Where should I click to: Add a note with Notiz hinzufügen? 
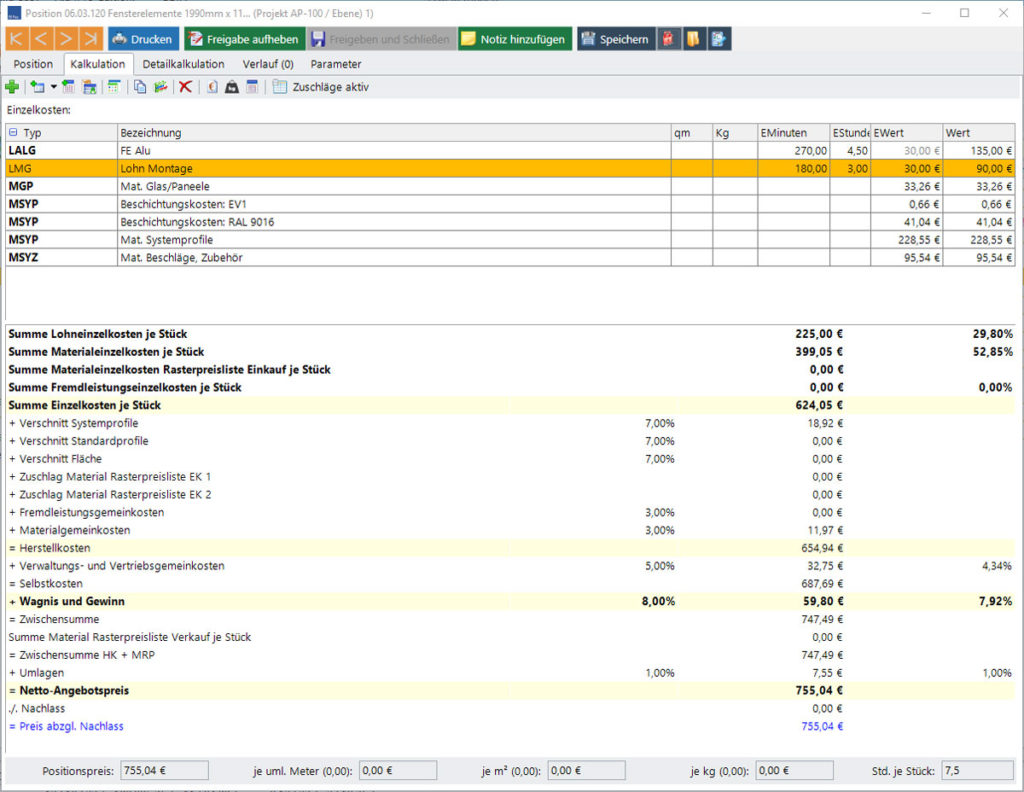(515, 39)
